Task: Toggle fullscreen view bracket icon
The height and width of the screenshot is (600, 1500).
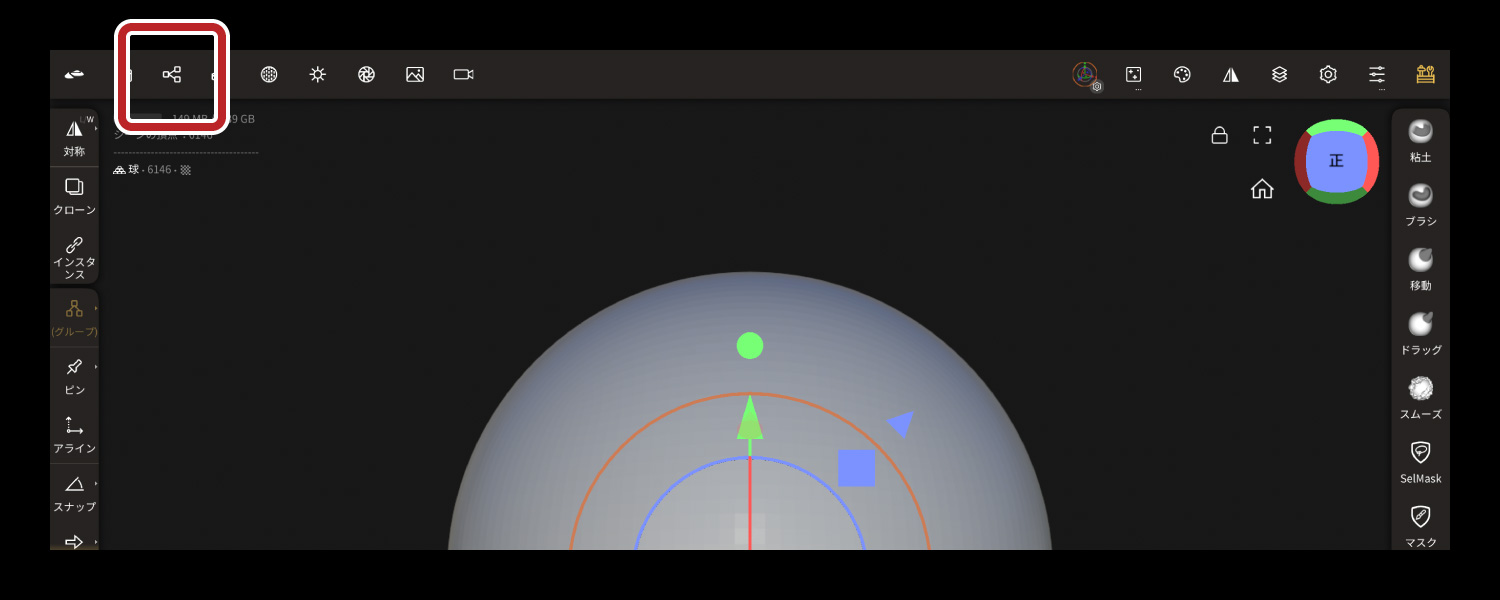Action: coord(1262,135)
